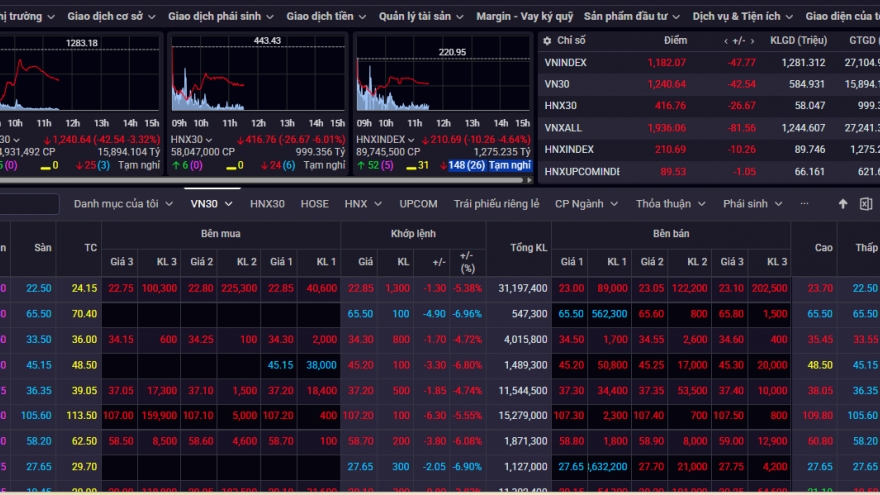Expand the Danh mục của tôi dropdown
The width and height of the screenshot is (880, 495).
[x=124, y=204]
